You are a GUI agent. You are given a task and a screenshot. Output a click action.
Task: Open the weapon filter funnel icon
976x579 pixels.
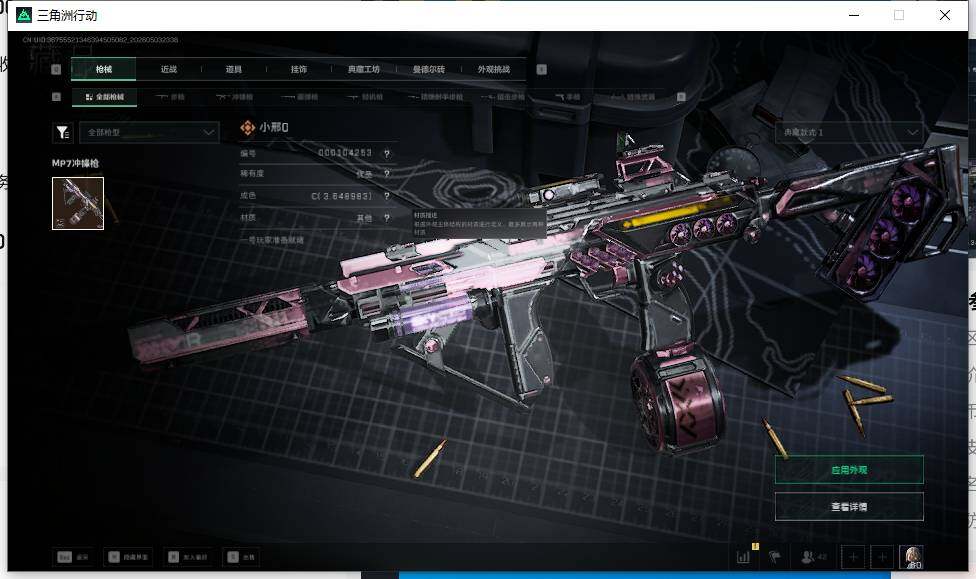pyautogui.click(x=63, y=133)
